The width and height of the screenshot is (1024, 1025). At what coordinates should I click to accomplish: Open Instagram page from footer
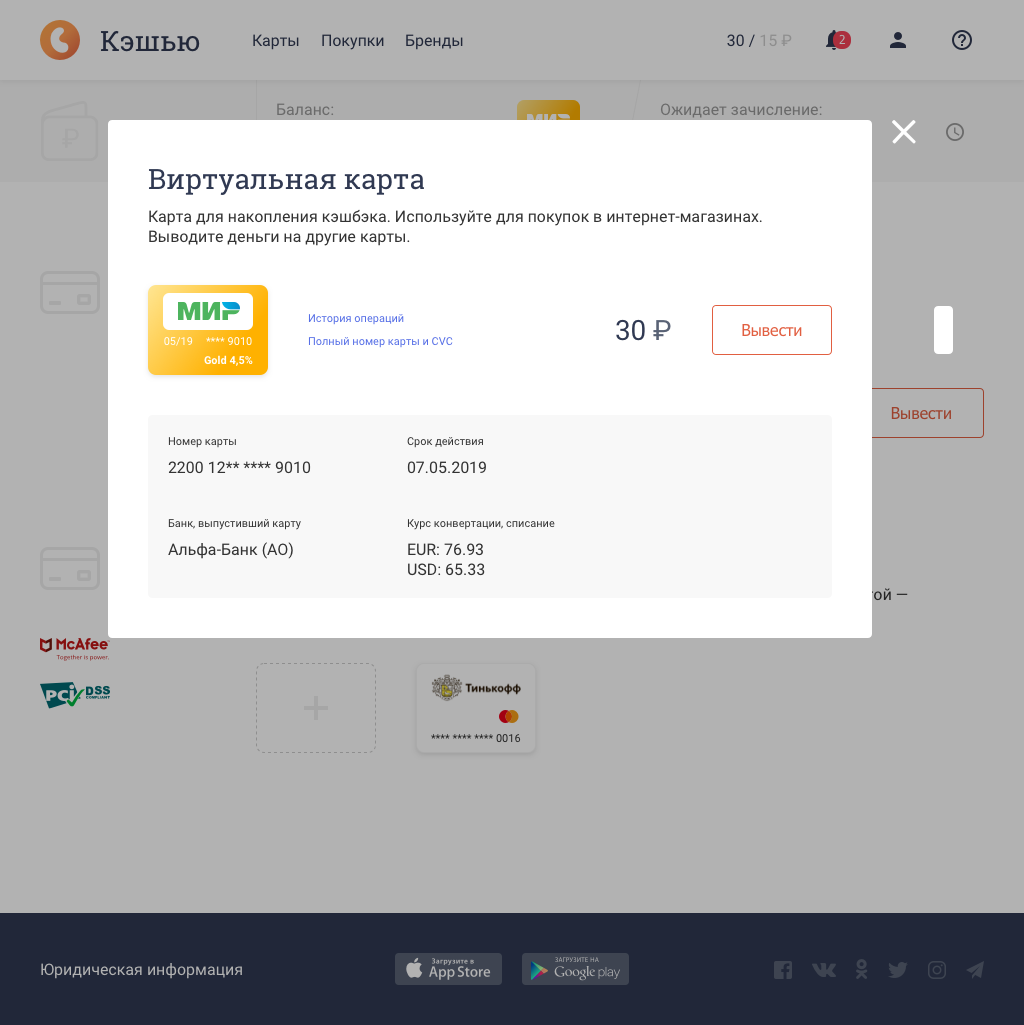[937, 969]
